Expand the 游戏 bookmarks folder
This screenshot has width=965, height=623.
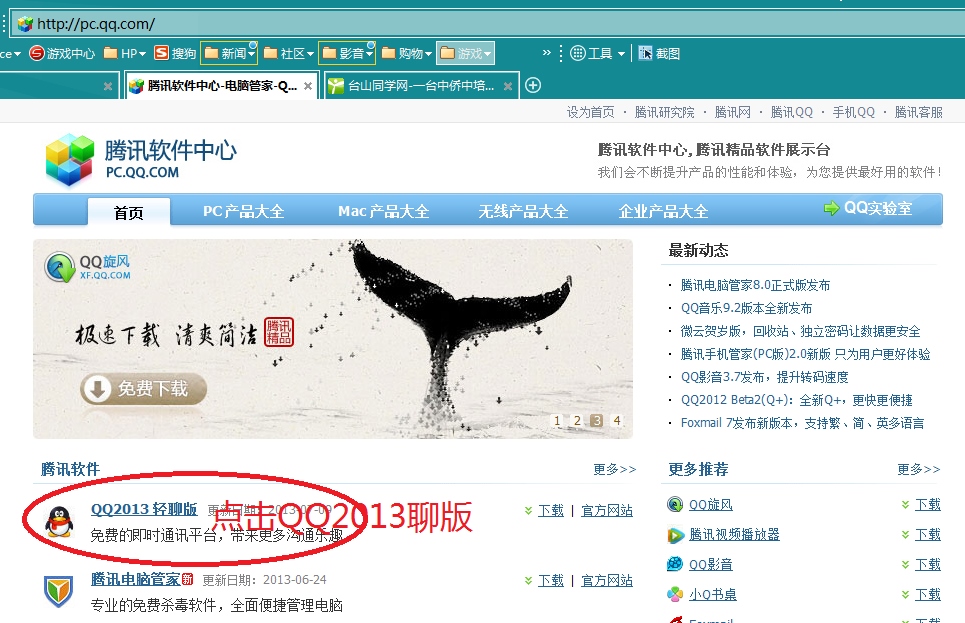click(x=466, y=54)
